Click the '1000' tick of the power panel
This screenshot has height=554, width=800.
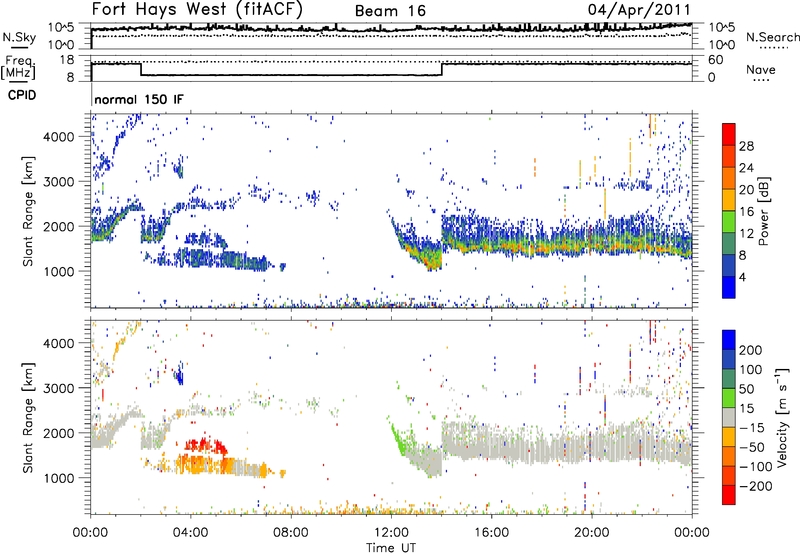(58, 271)
